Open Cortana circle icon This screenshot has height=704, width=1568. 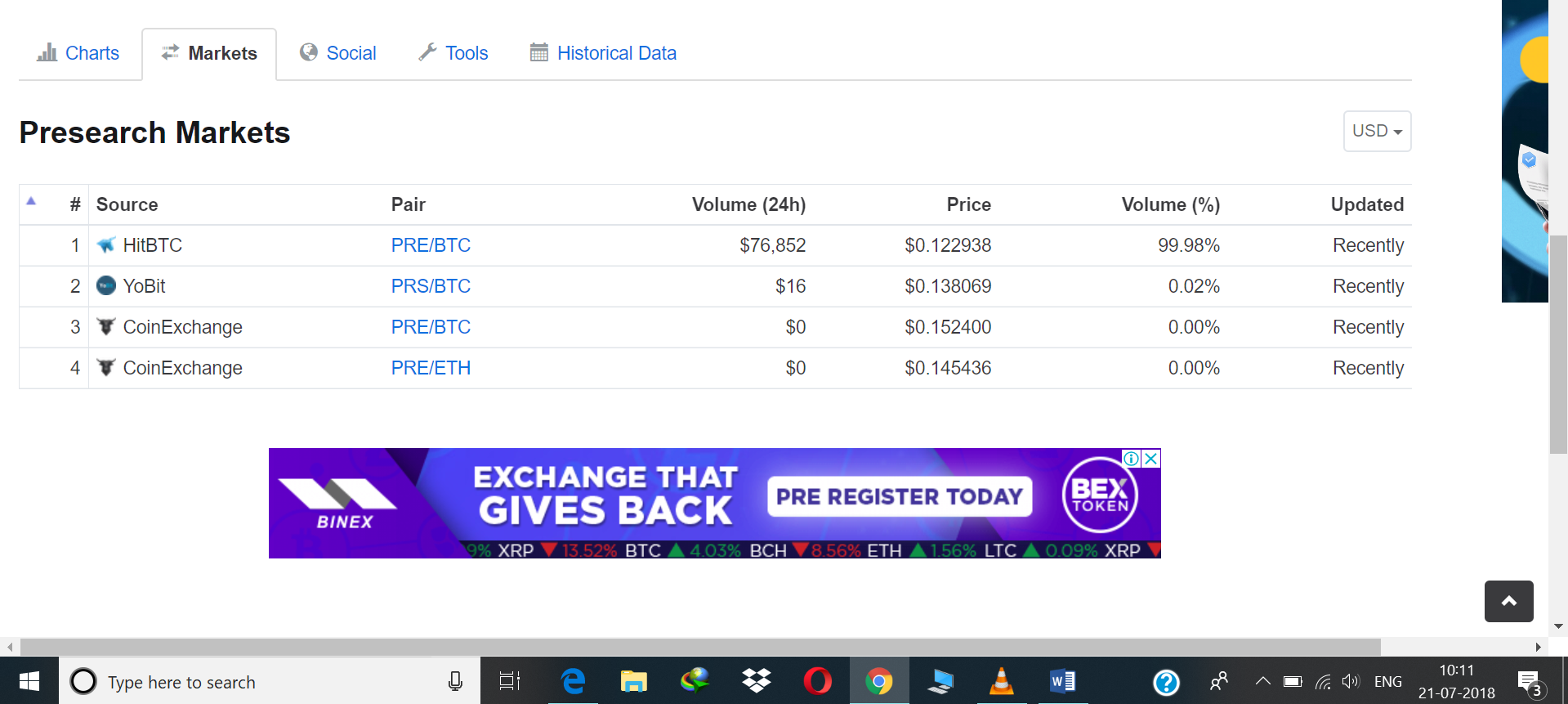coord(83,681)
